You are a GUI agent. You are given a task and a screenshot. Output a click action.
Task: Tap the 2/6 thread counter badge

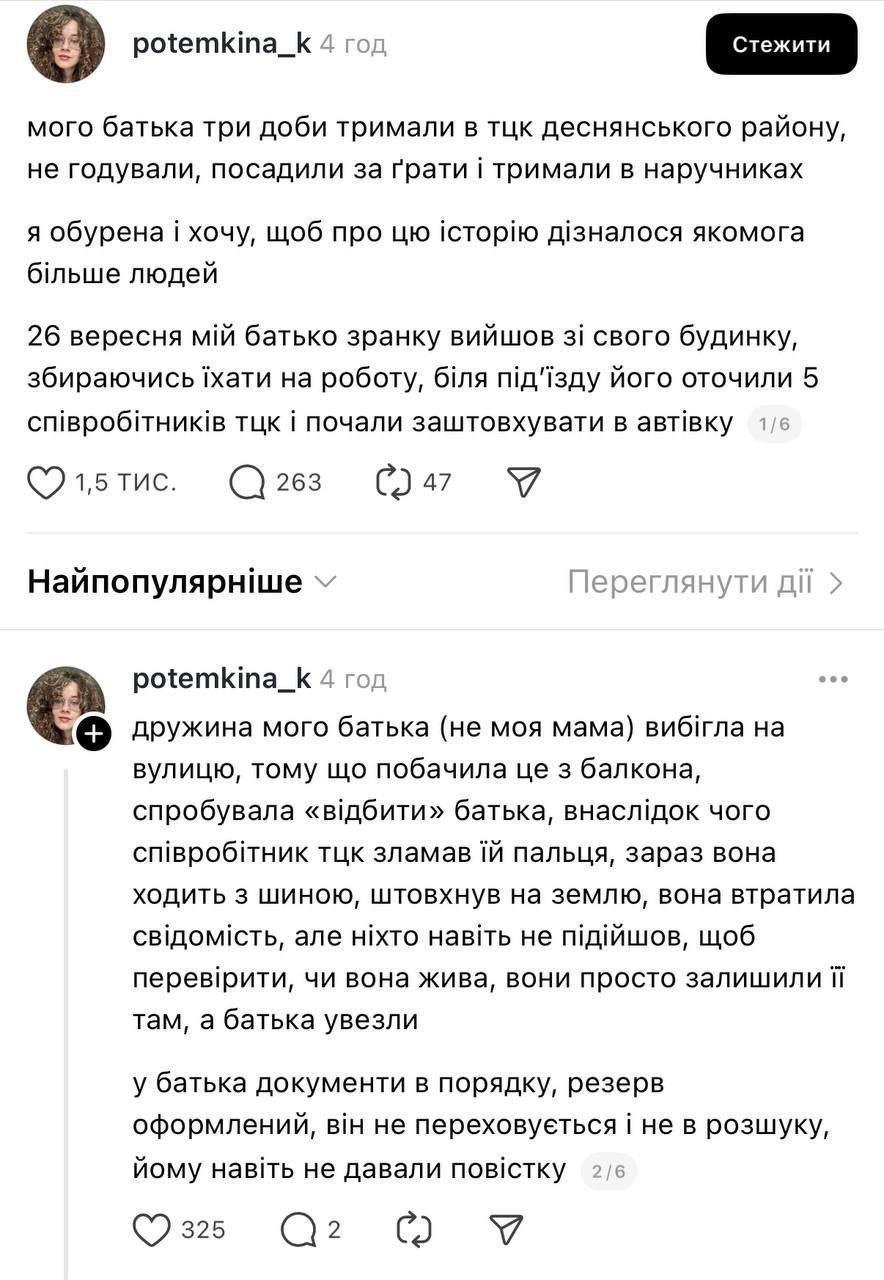point(608,1171)
